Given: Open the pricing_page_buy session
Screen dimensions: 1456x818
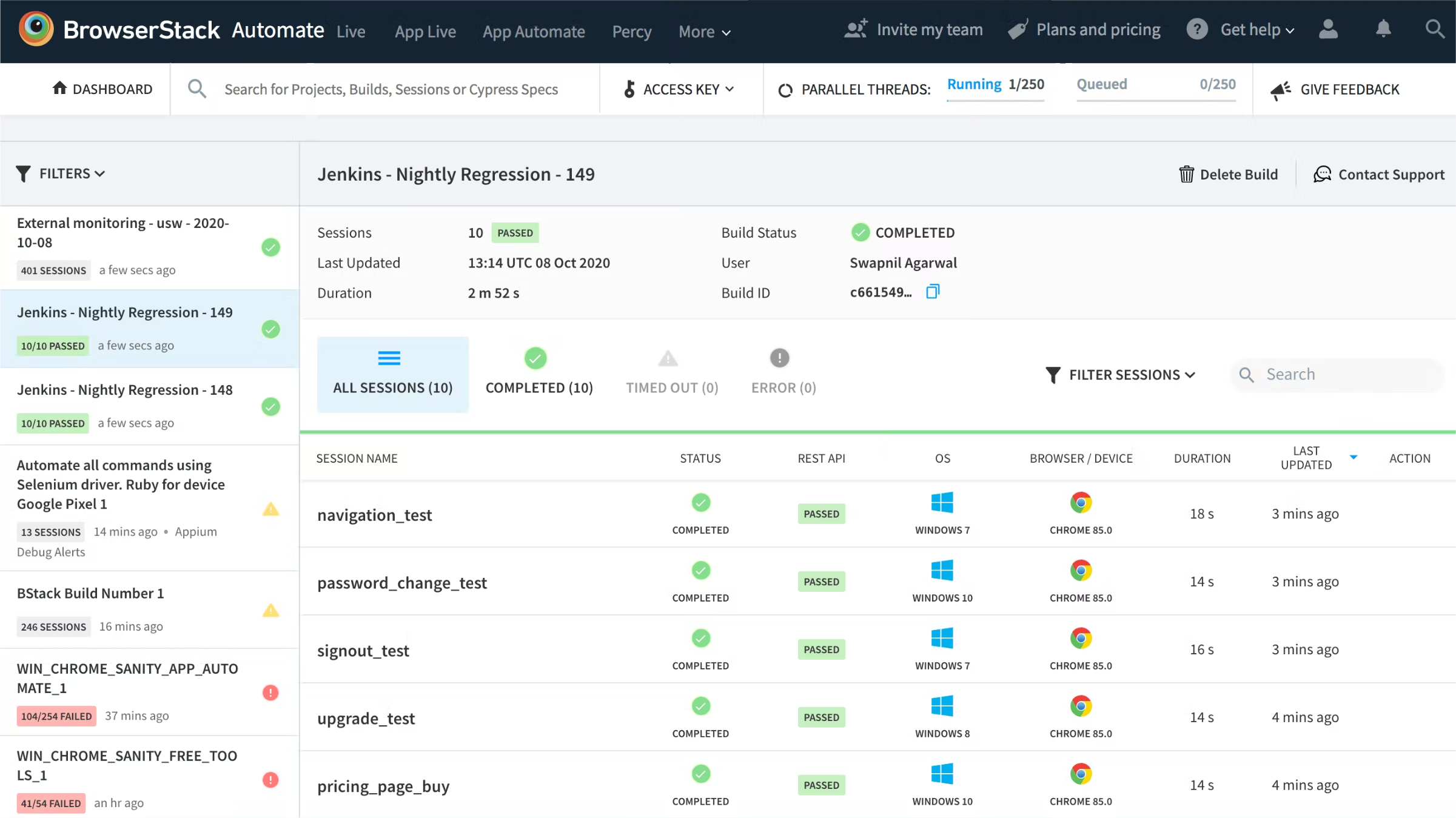Looking at the screenshot, I should [383, 786].
